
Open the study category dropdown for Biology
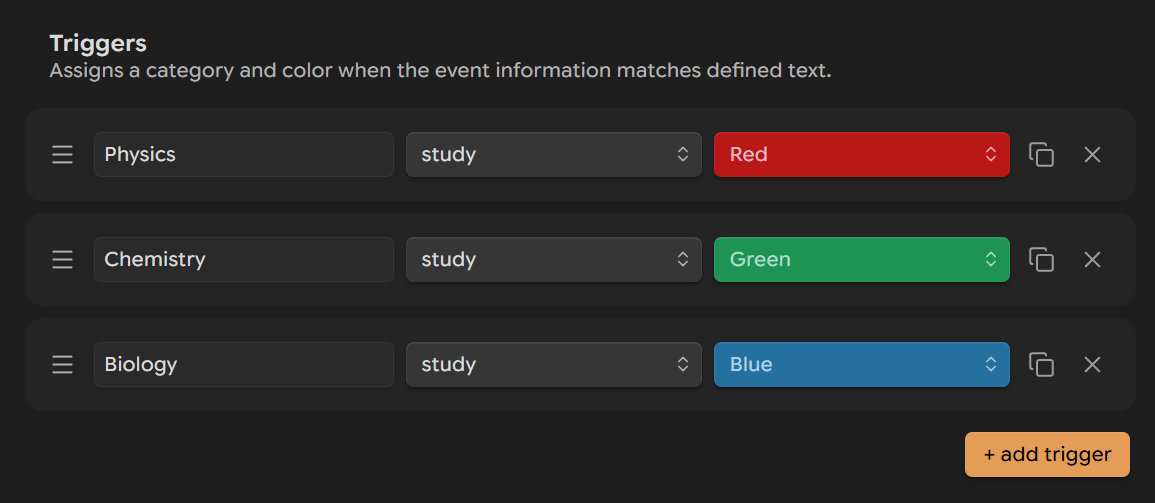[x=554, y=365]
